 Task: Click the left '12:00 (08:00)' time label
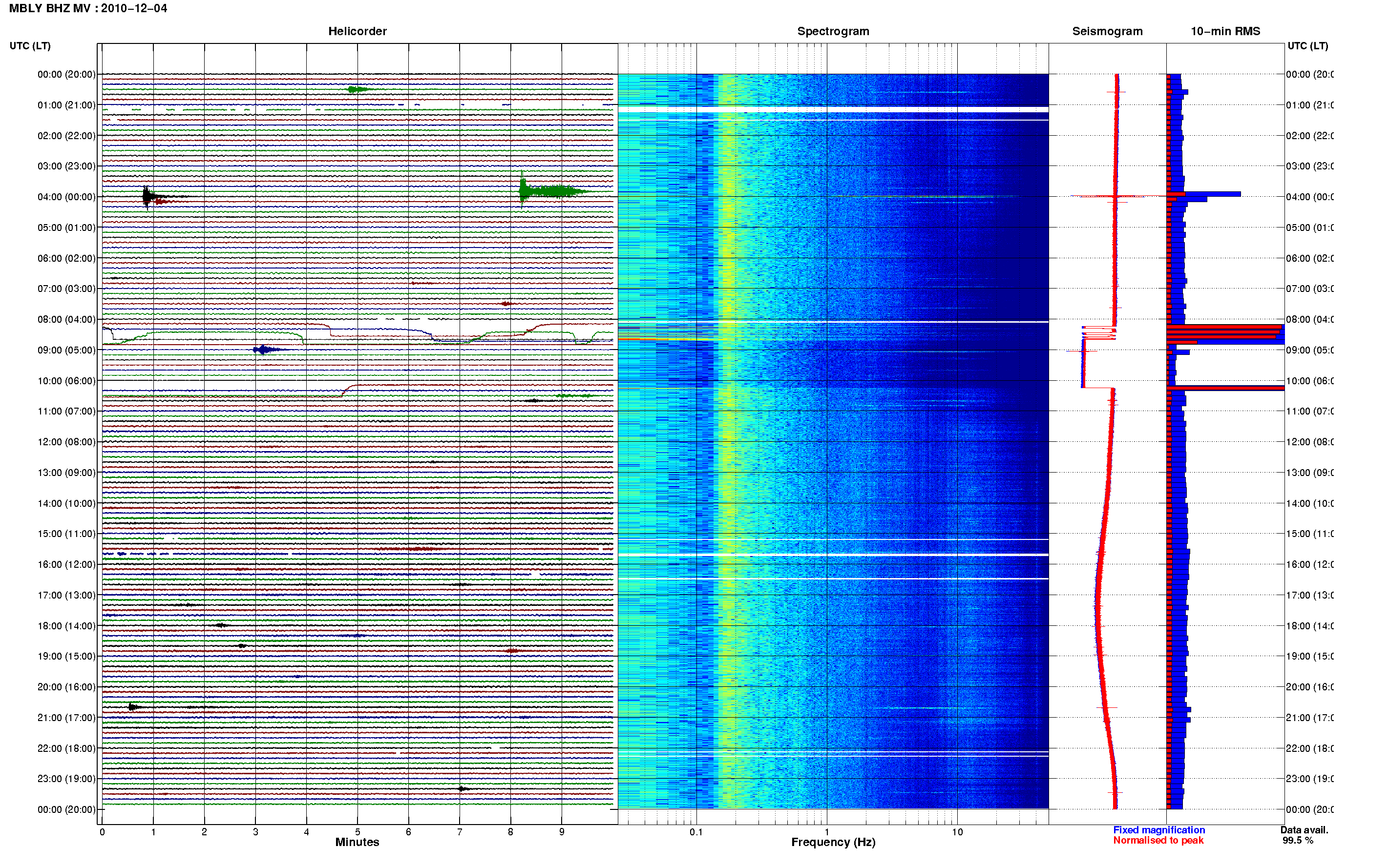(x=66, y=442)
